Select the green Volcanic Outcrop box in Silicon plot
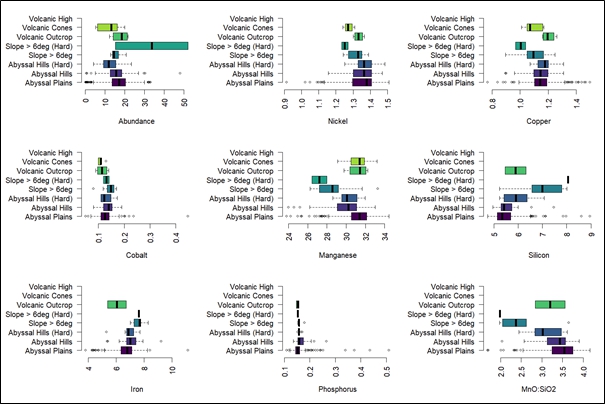The width and height of the screenshot is (605, 404). (x=516, y=170)
